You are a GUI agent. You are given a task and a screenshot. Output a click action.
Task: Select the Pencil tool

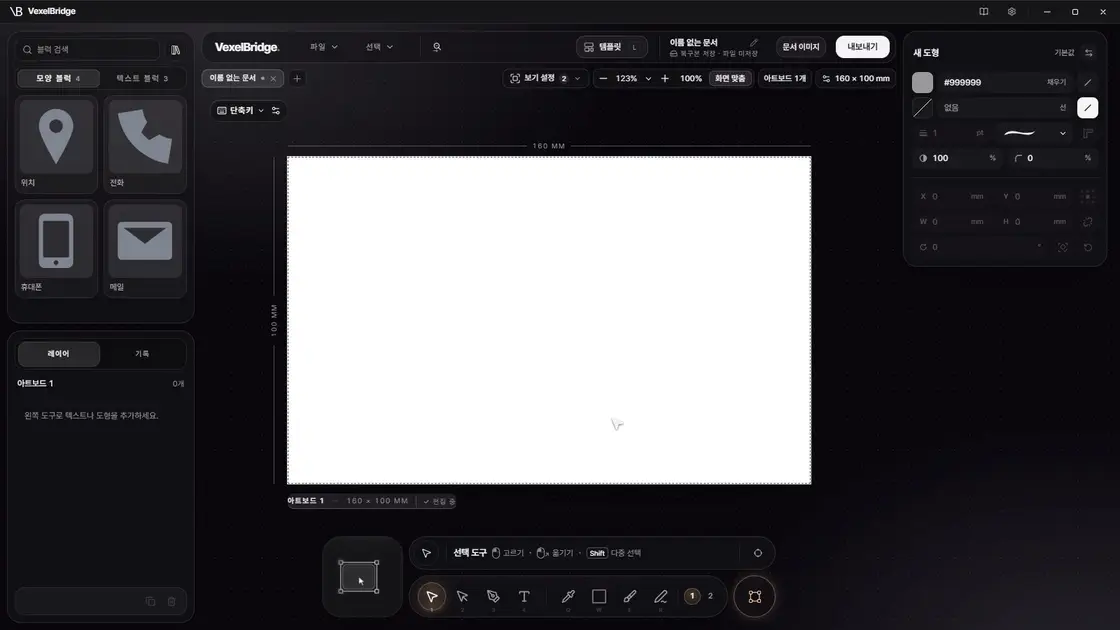tap(661, 596)
